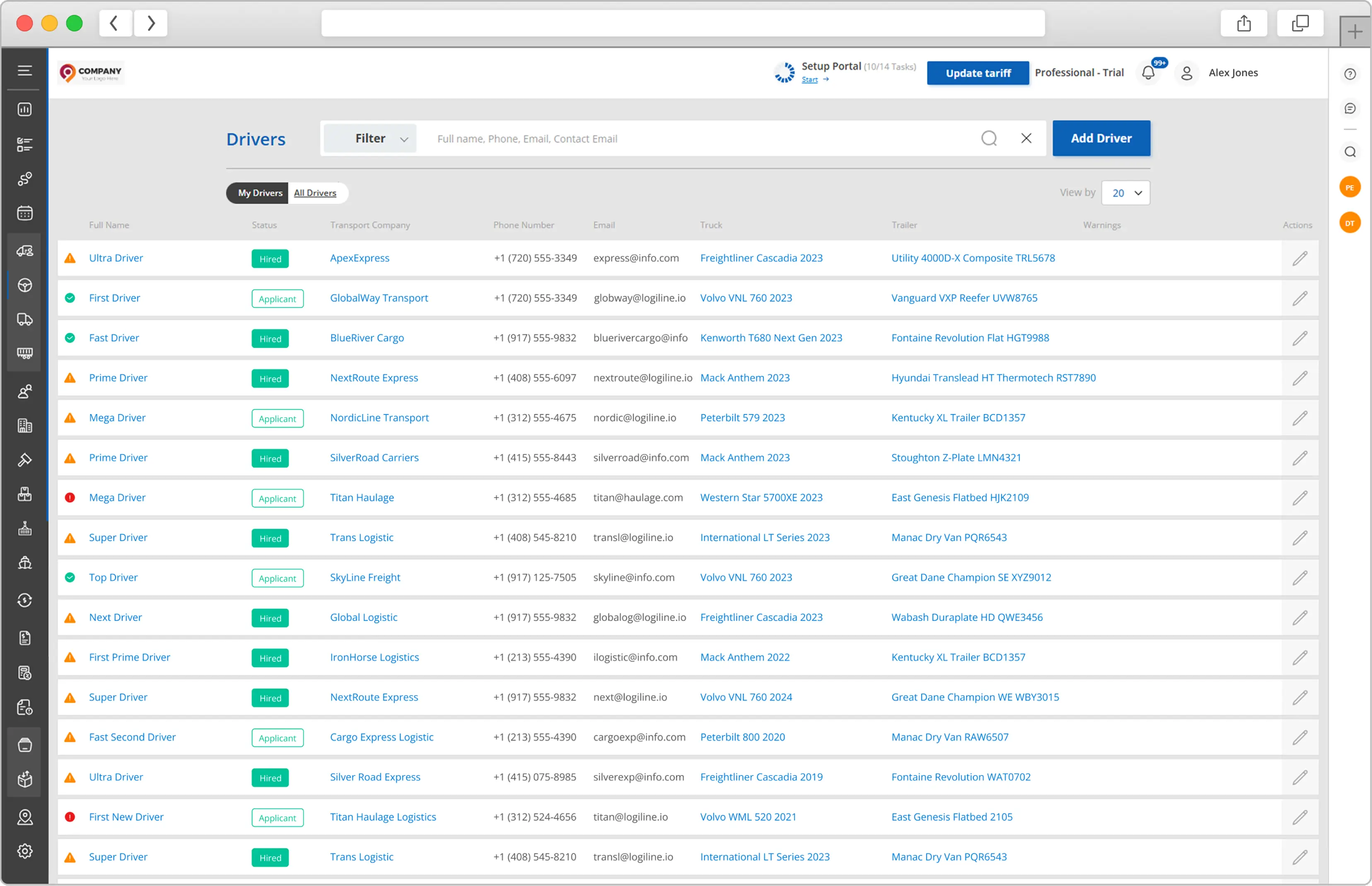
Task: Open the dollar invoice document icon
Action: 24,638
